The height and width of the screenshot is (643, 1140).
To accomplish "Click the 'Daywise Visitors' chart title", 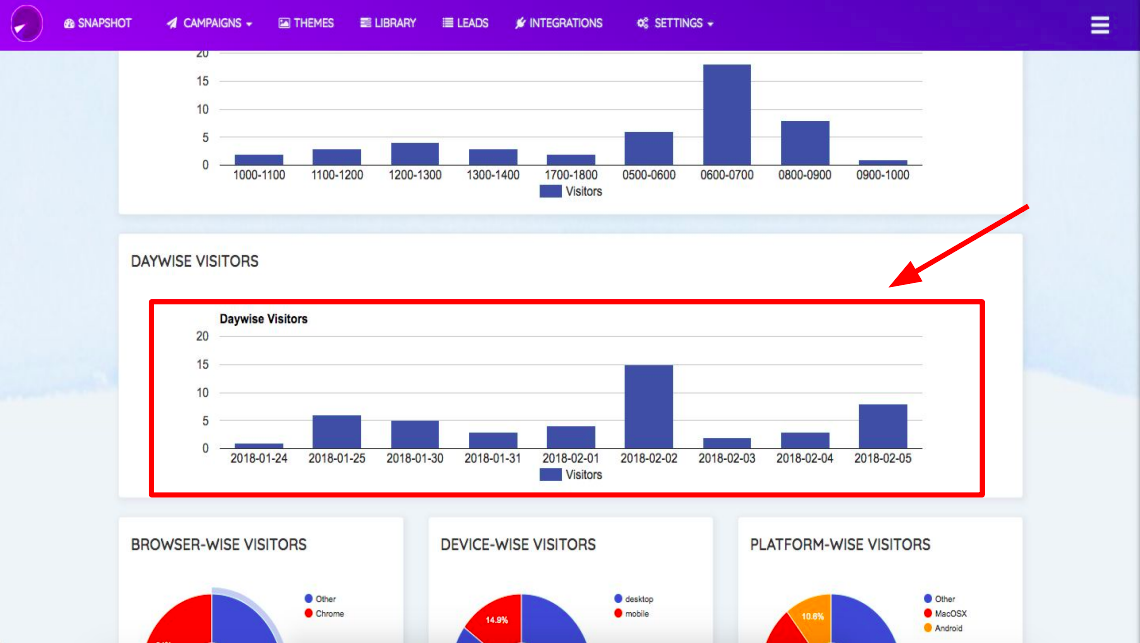I will 263,319.
